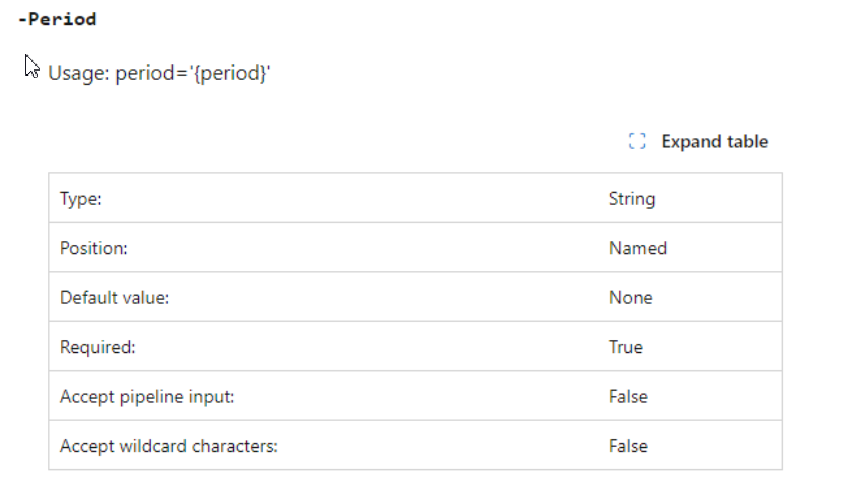
Task: Select the Named value cell
Action: point(638,248)
